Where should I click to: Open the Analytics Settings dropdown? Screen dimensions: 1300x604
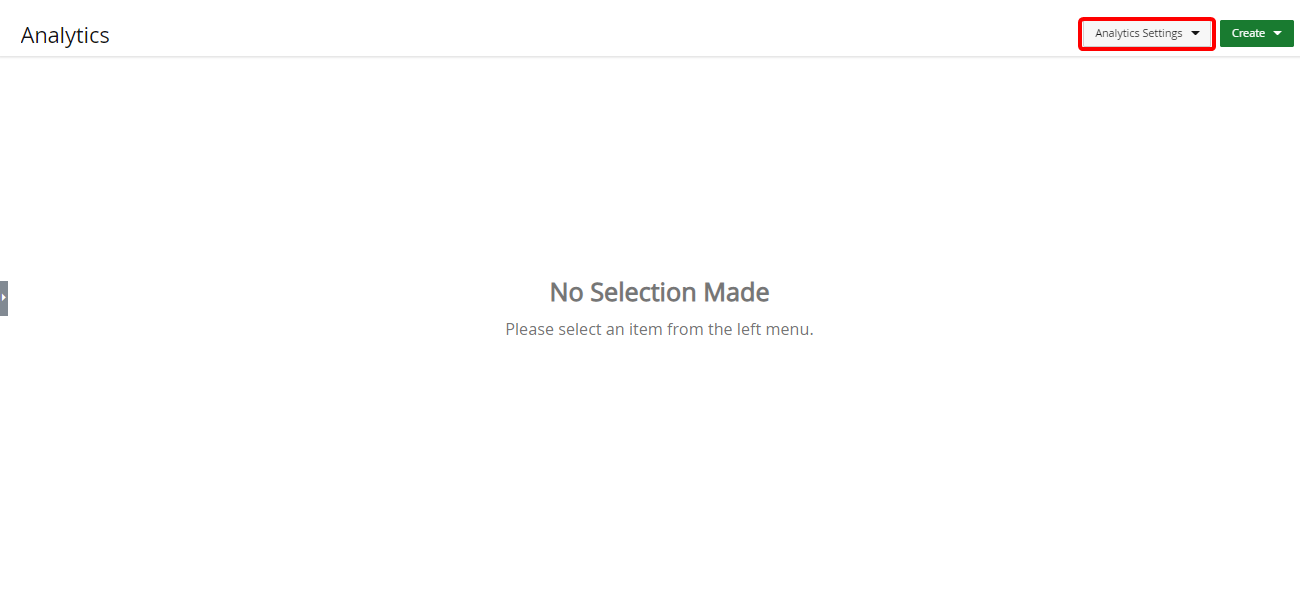click(x=1147, y=33)
